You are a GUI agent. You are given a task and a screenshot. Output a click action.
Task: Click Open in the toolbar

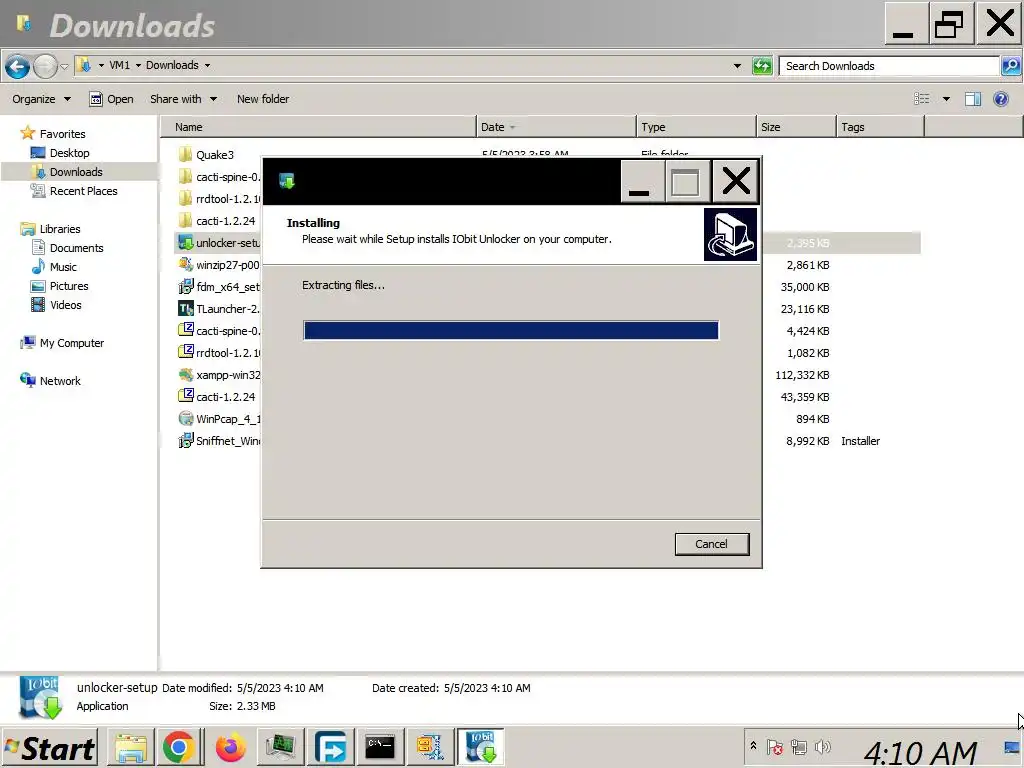112,99
